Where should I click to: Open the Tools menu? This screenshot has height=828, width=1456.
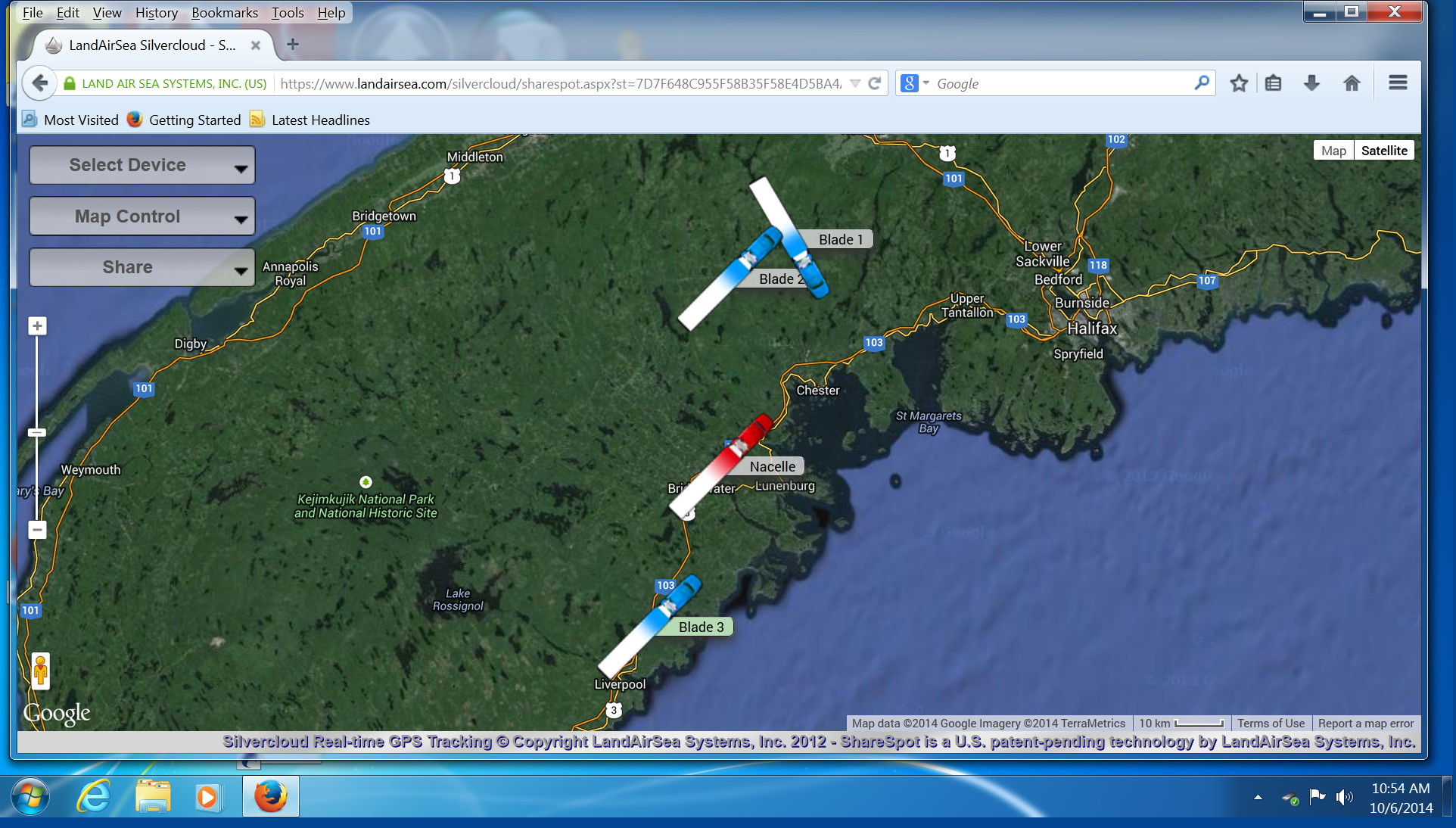coord(288,12)
